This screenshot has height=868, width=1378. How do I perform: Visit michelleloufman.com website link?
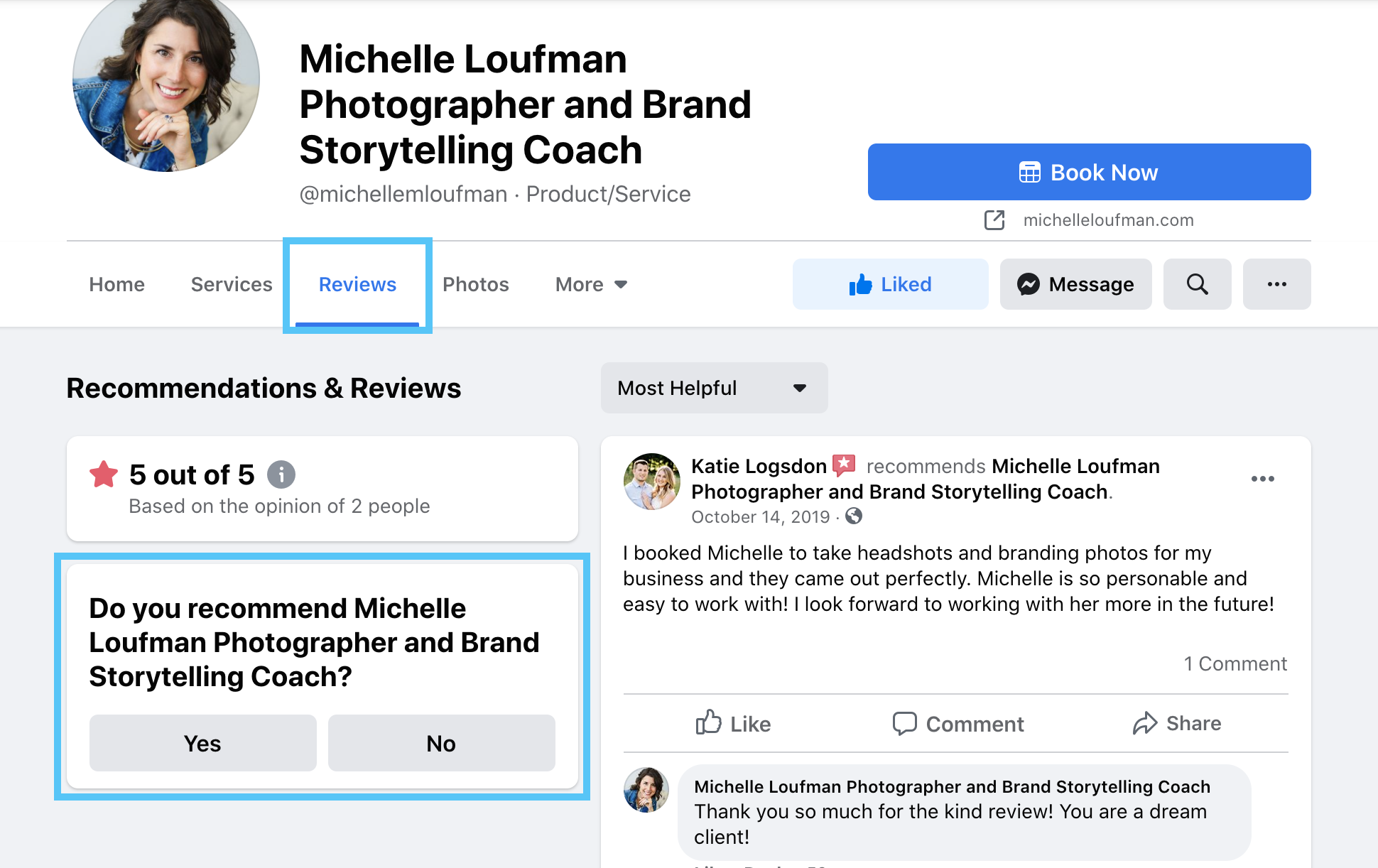(1108, 220)
